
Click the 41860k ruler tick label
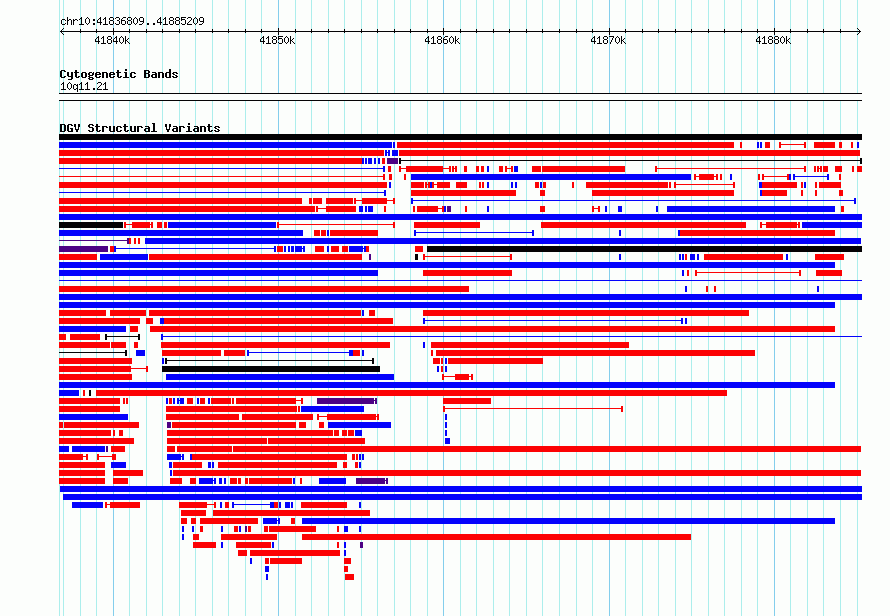tap(442, 40)
